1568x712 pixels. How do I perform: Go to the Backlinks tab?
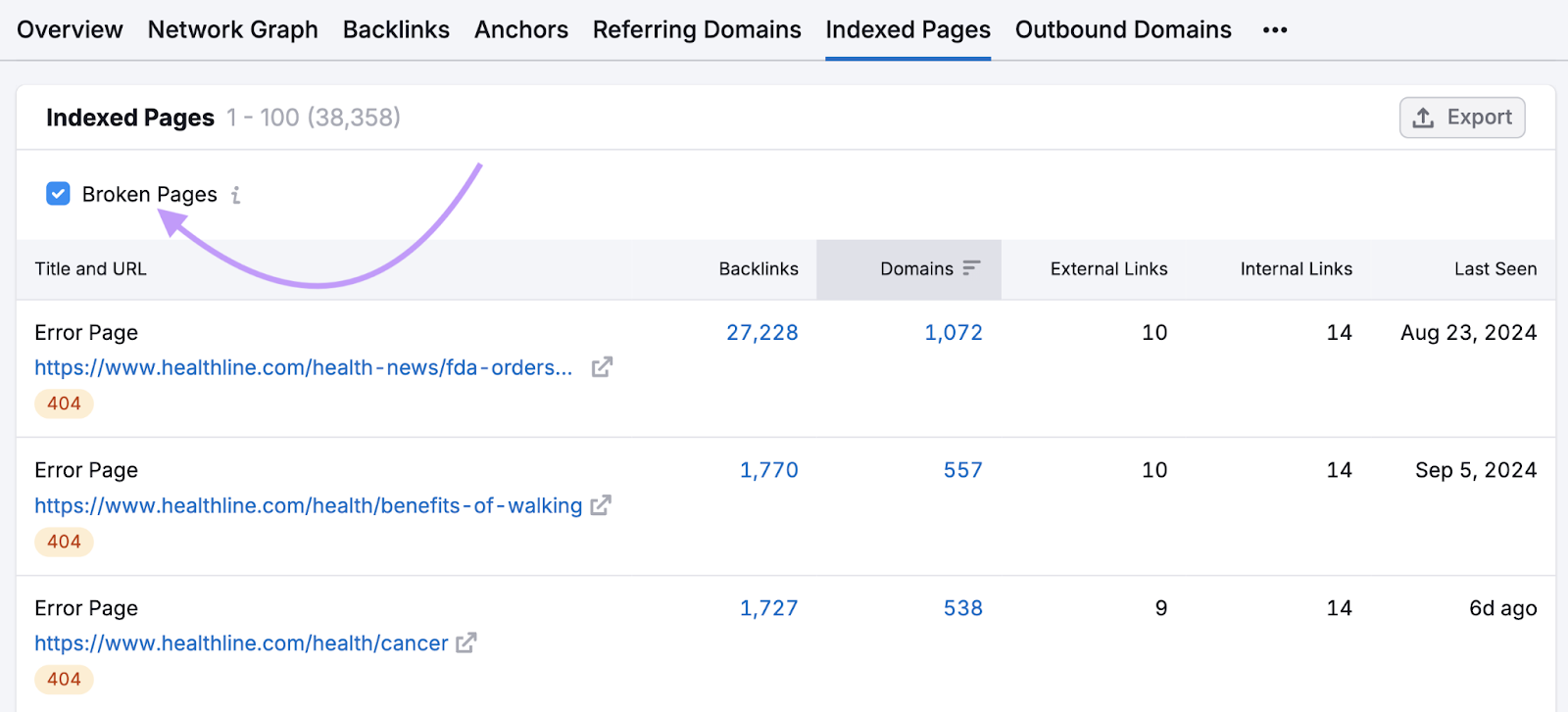click(396, 30)
